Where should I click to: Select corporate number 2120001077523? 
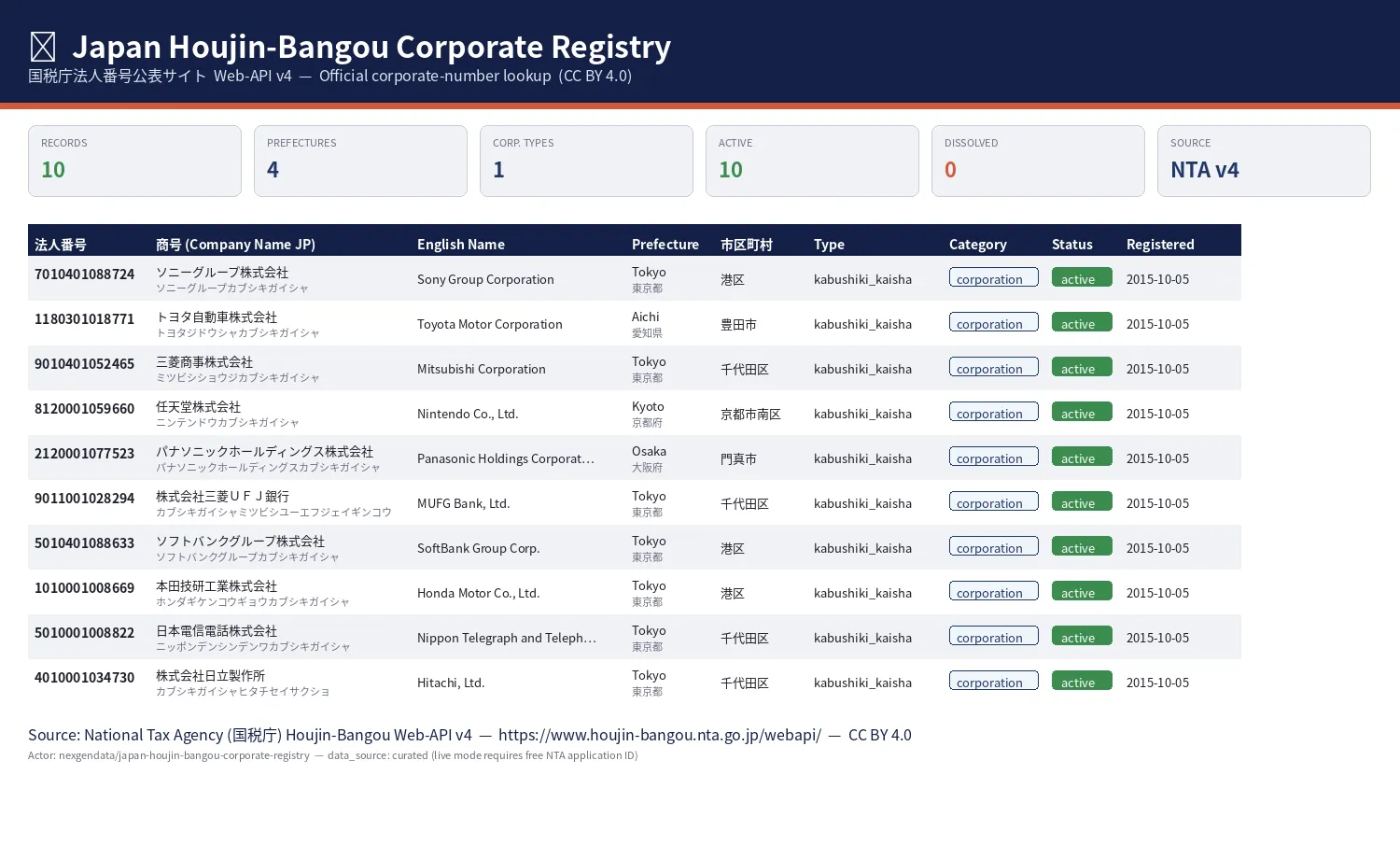(x=85, y=454)
